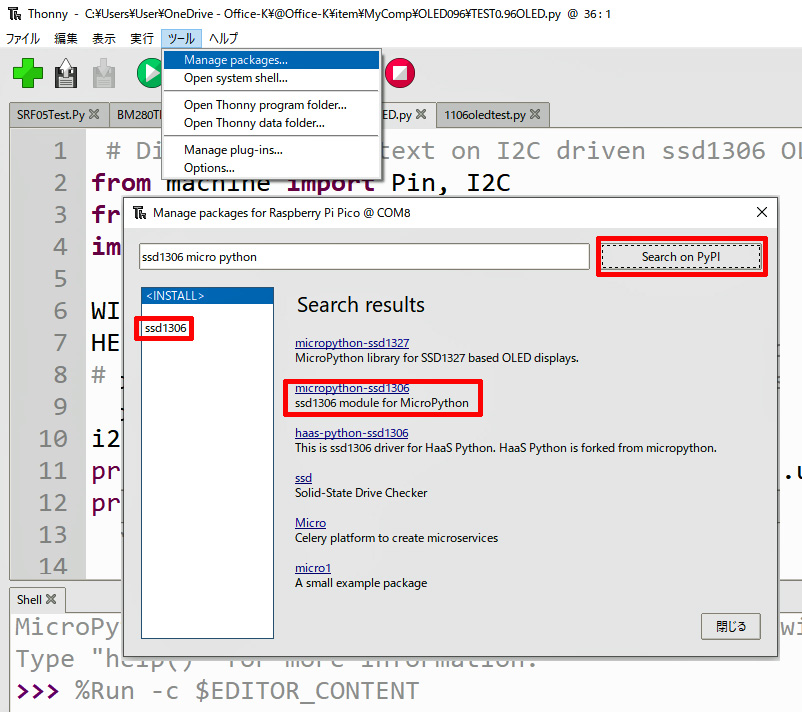Click the package search input field

coord(364,257)
